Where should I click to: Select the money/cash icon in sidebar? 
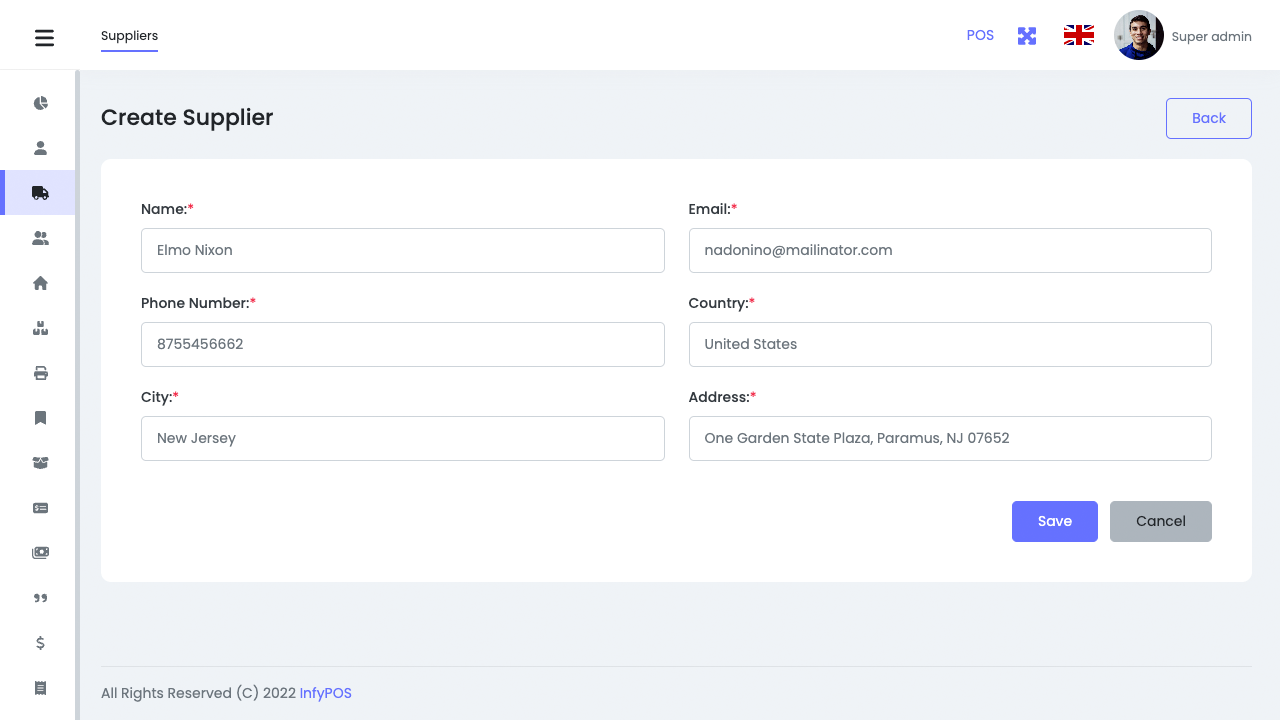[40, 552]
